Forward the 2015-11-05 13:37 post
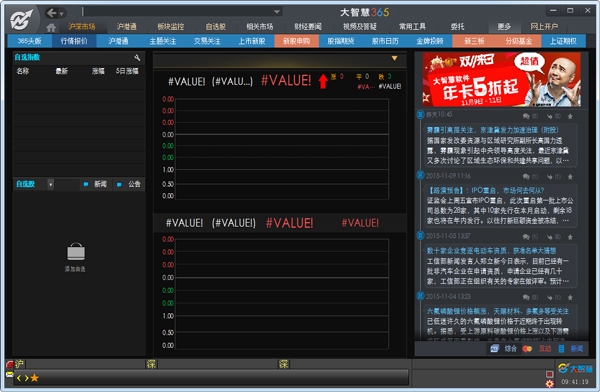 (549, 237)
